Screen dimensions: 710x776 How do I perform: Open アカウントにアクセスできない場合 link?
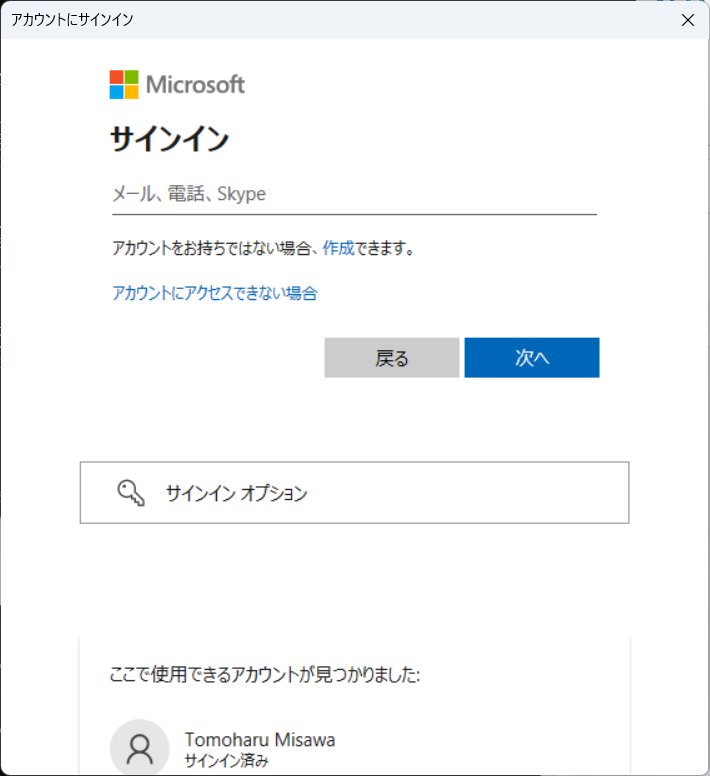[x=215, y=293]
